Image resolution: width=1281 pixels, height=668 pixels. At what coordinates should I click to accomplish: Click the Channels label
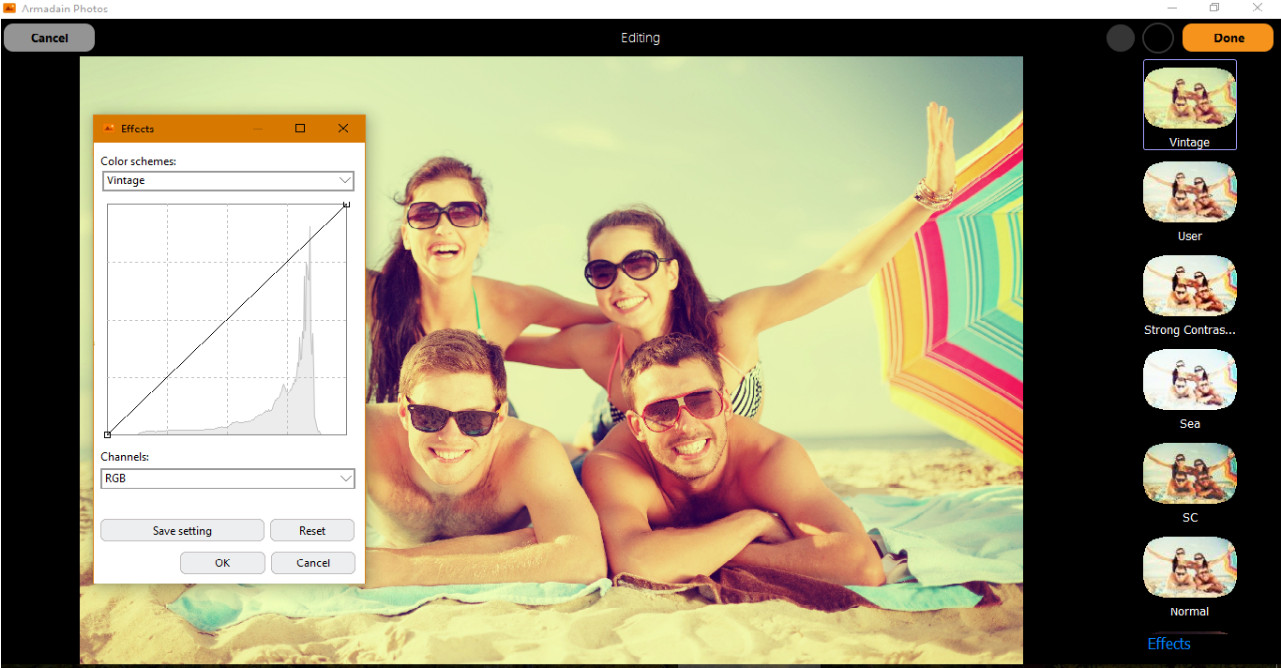point(124,457)
